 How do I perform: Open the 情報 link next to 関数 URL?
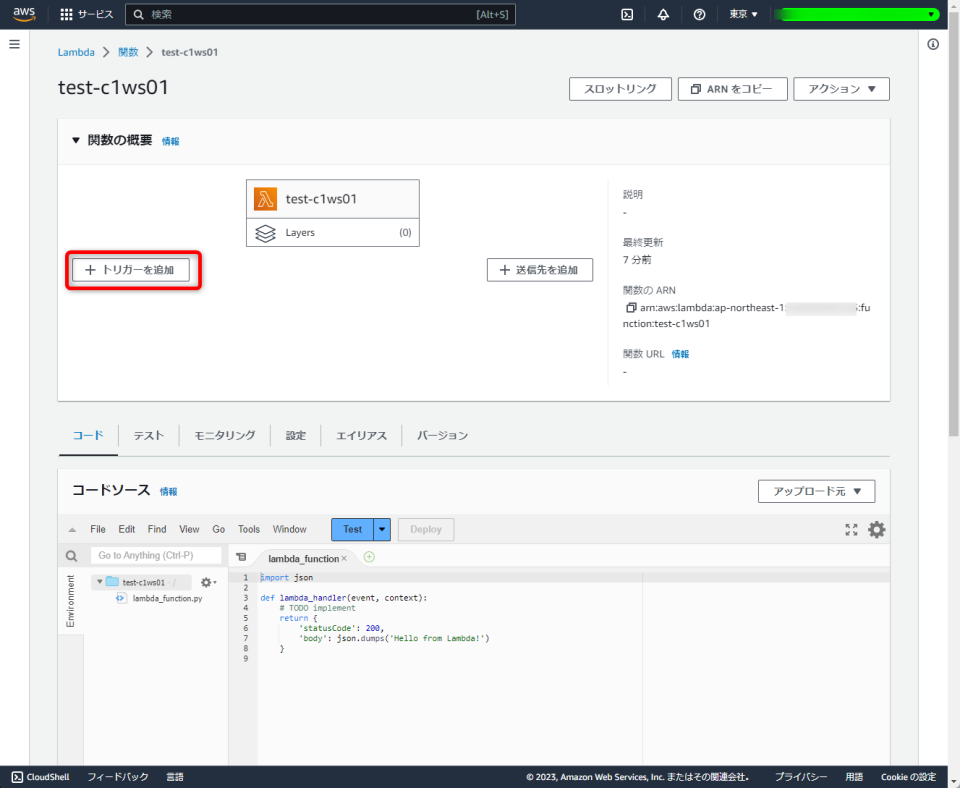(680, 352)
